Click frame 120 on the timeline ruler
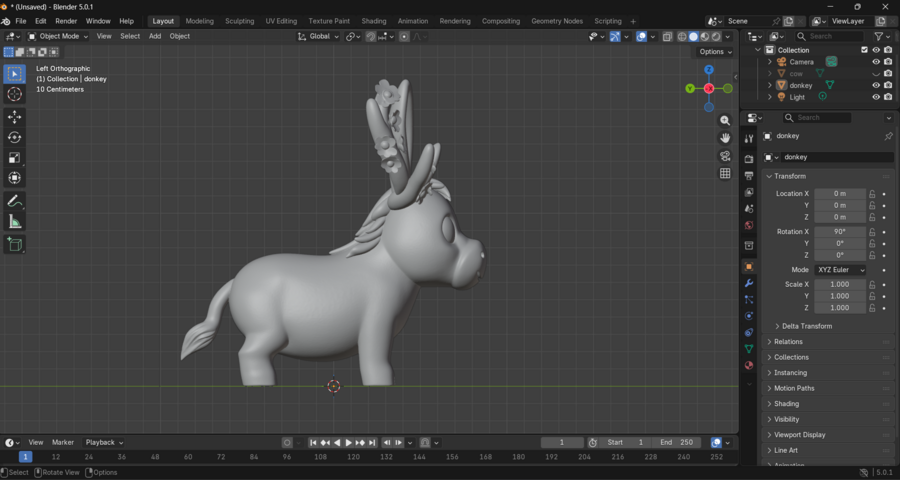Screen dimensions: 900x480 pos(353,457)
